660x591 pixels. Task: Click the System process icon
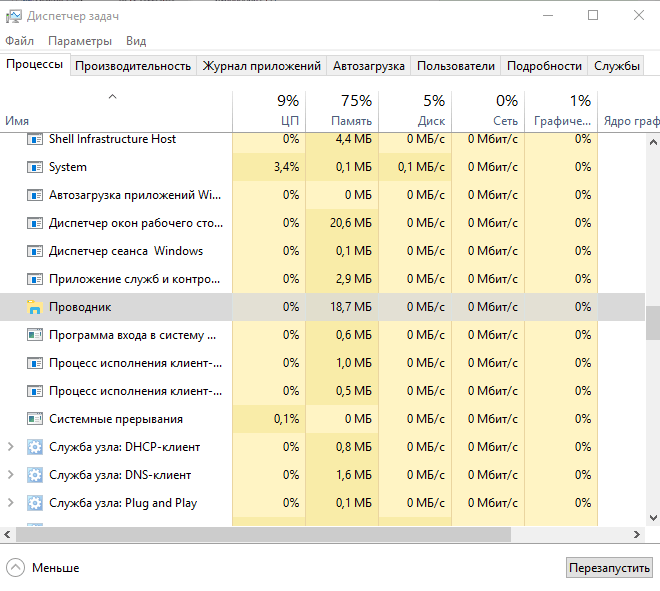click(x=35, y=167)
